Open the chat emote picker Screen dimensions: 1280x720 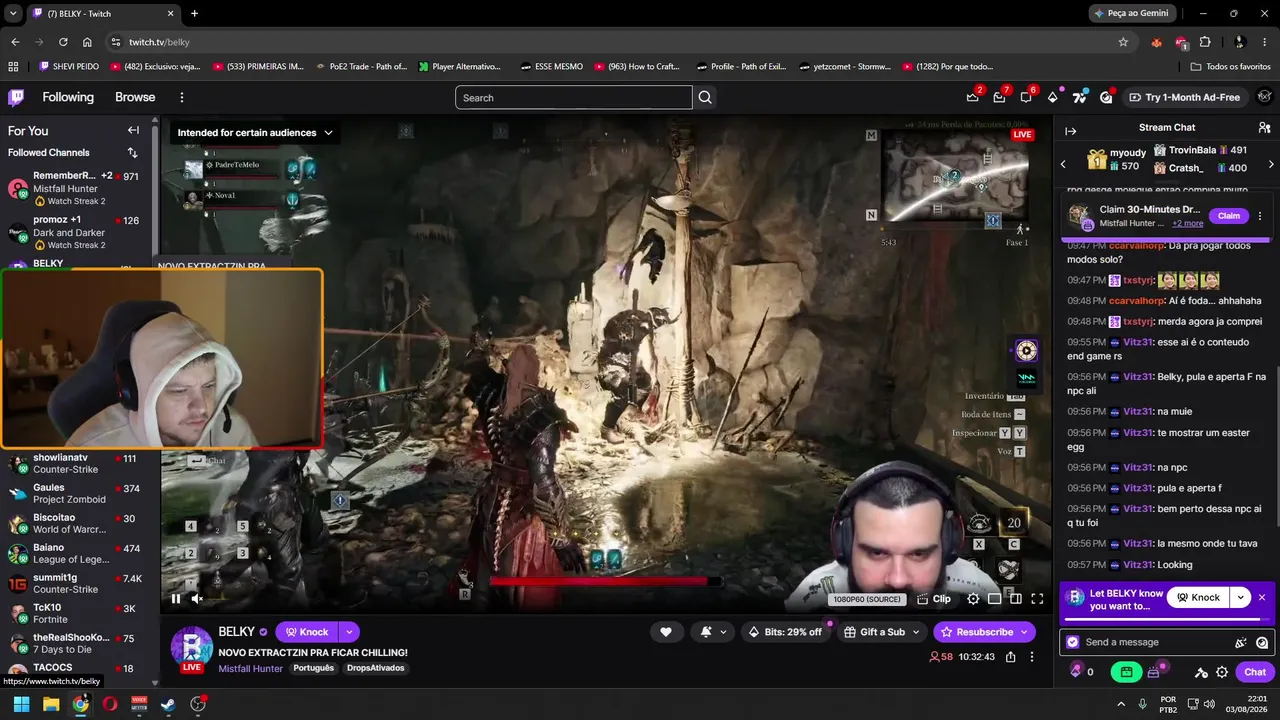pos(1262,643)
